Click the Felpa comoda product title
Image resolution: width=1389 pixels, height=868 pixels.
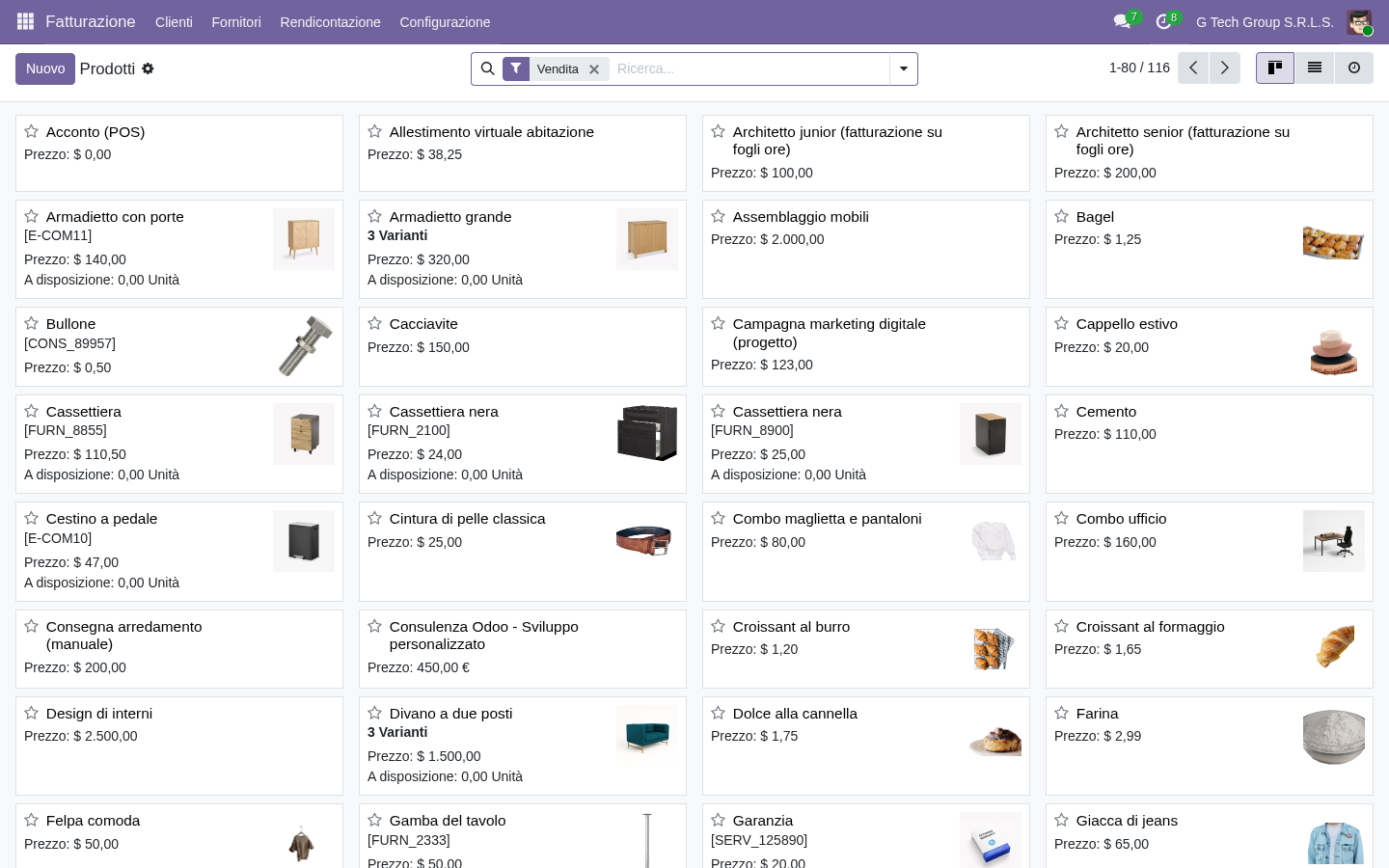[x=93, y=821]
